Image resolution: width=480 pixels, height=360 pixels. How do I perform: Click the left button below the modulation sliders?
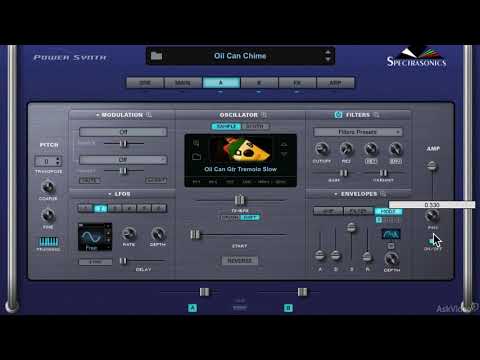click(x=90, y=180)
